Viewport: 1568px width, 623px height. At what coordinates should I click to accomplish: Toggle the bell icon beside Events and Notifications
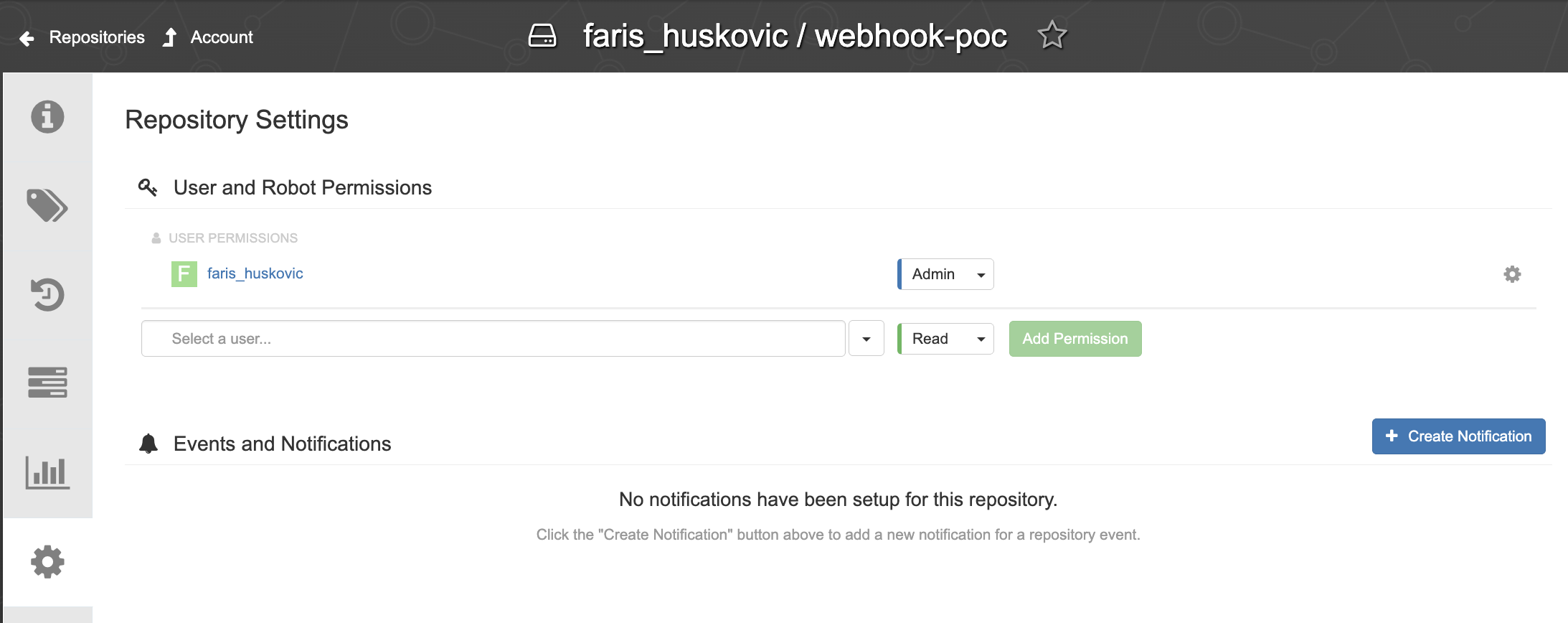coord(148,443)
